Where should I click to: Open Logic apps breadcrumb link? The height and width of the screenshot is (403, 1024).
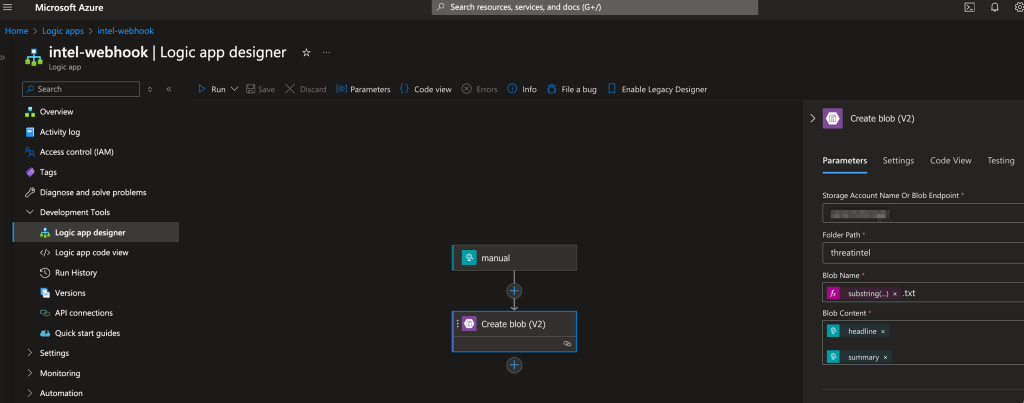(62, 31)
